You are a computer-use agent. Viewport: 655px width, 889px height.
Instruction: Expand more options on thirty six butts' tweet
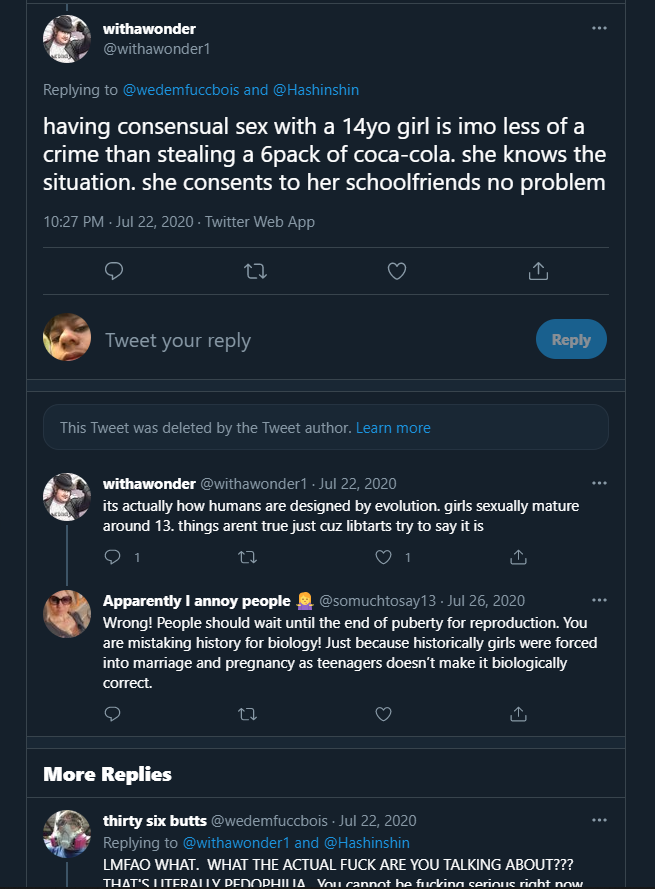point(599,820)
